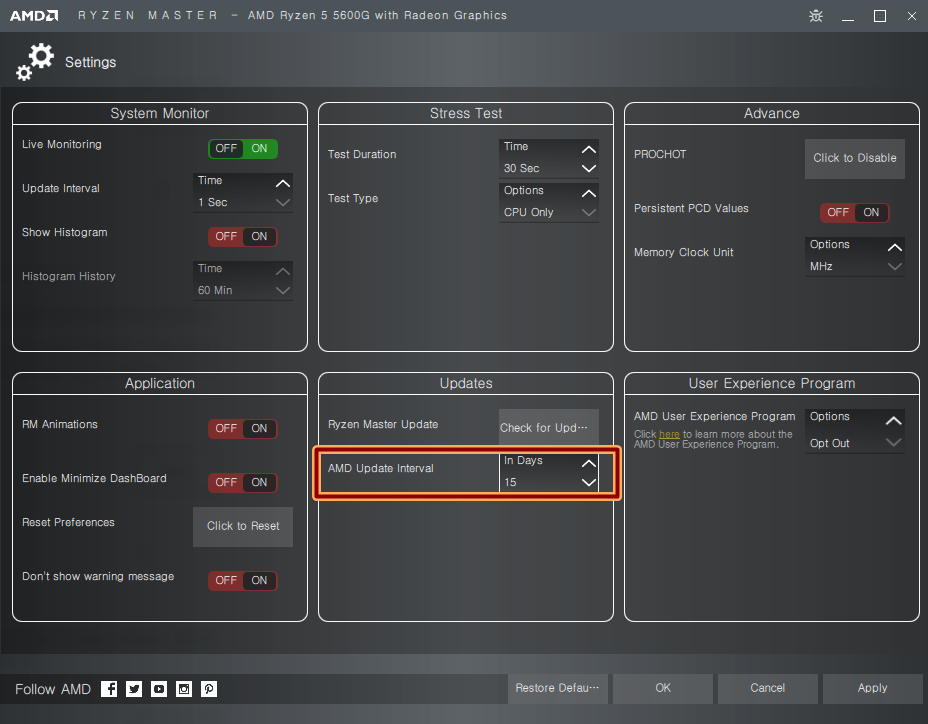Open AMD's YouTube channel

[x=158, y=689]
